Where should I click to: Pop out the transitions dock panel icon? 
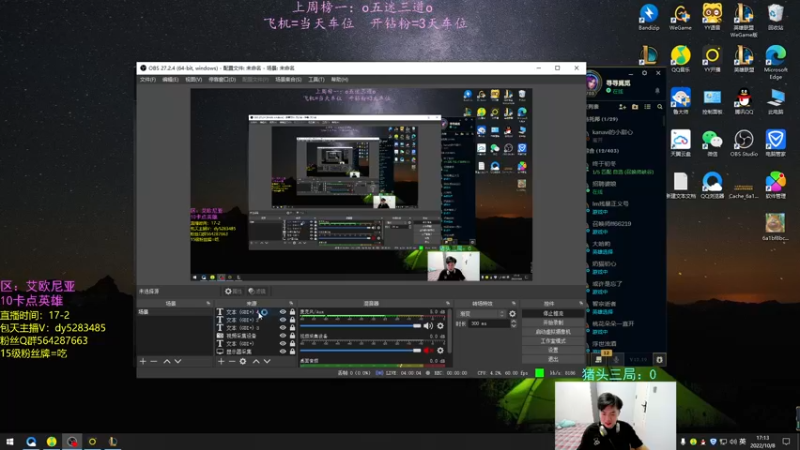click(x=514, y=304)
